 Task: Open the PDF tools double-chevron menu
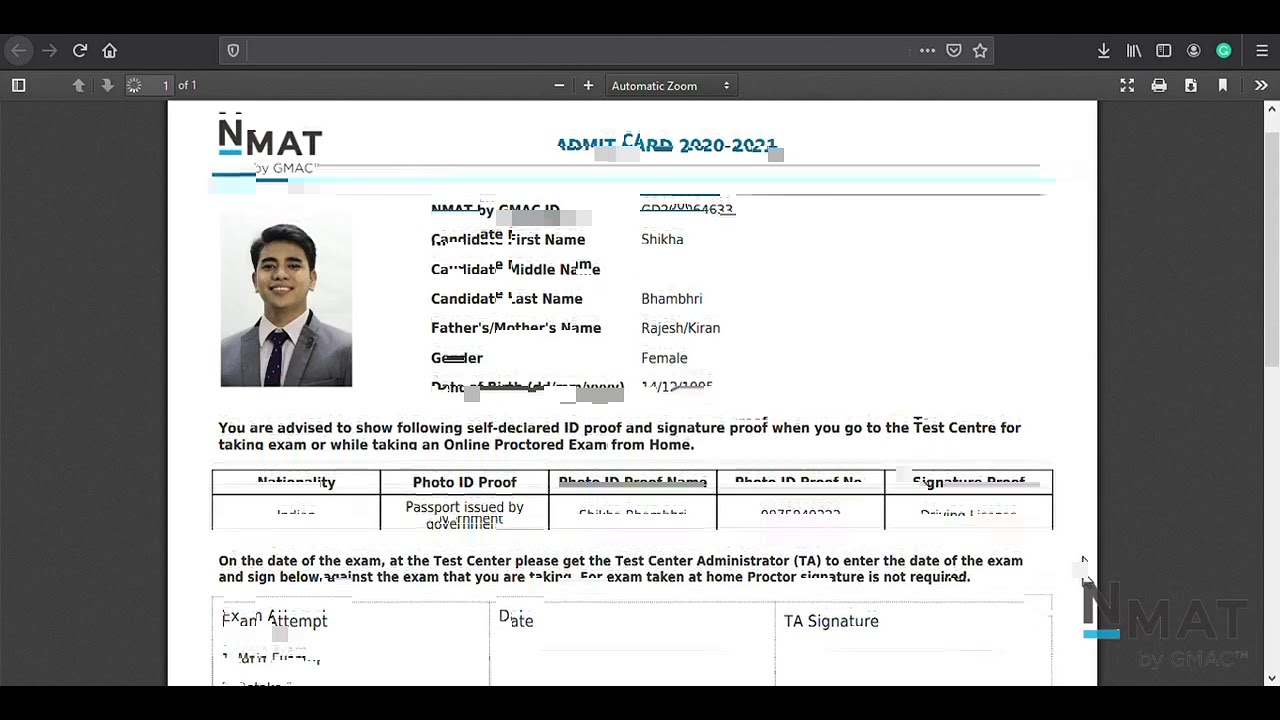(x=1261, y=86)
